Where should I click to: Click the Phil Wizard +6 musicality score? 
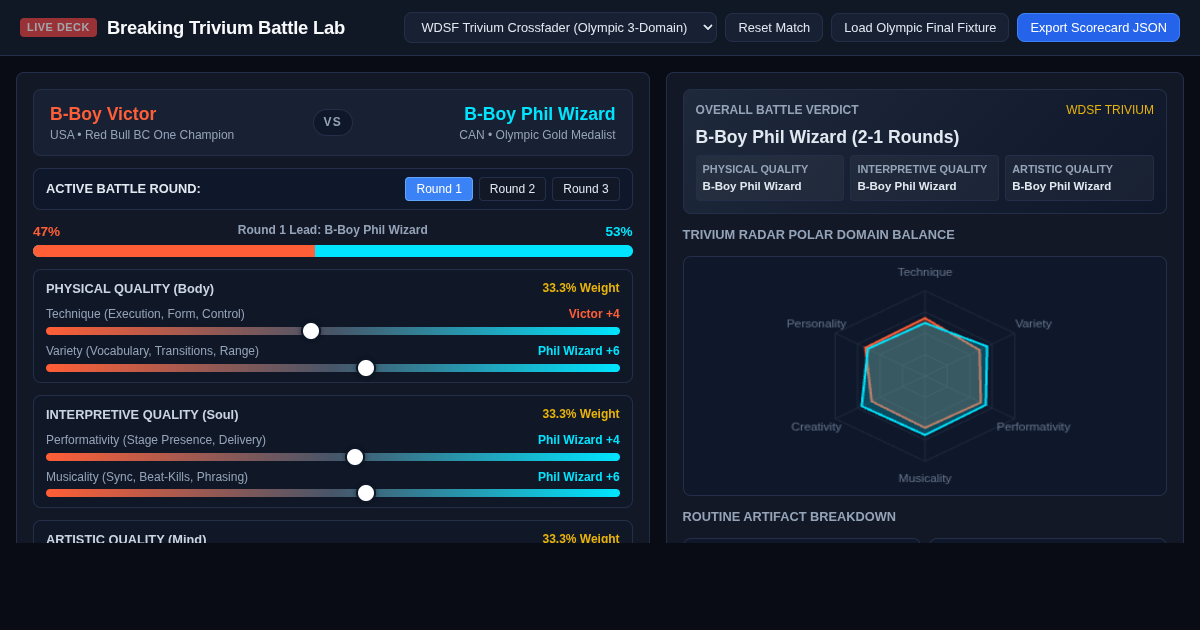point(579,477)
